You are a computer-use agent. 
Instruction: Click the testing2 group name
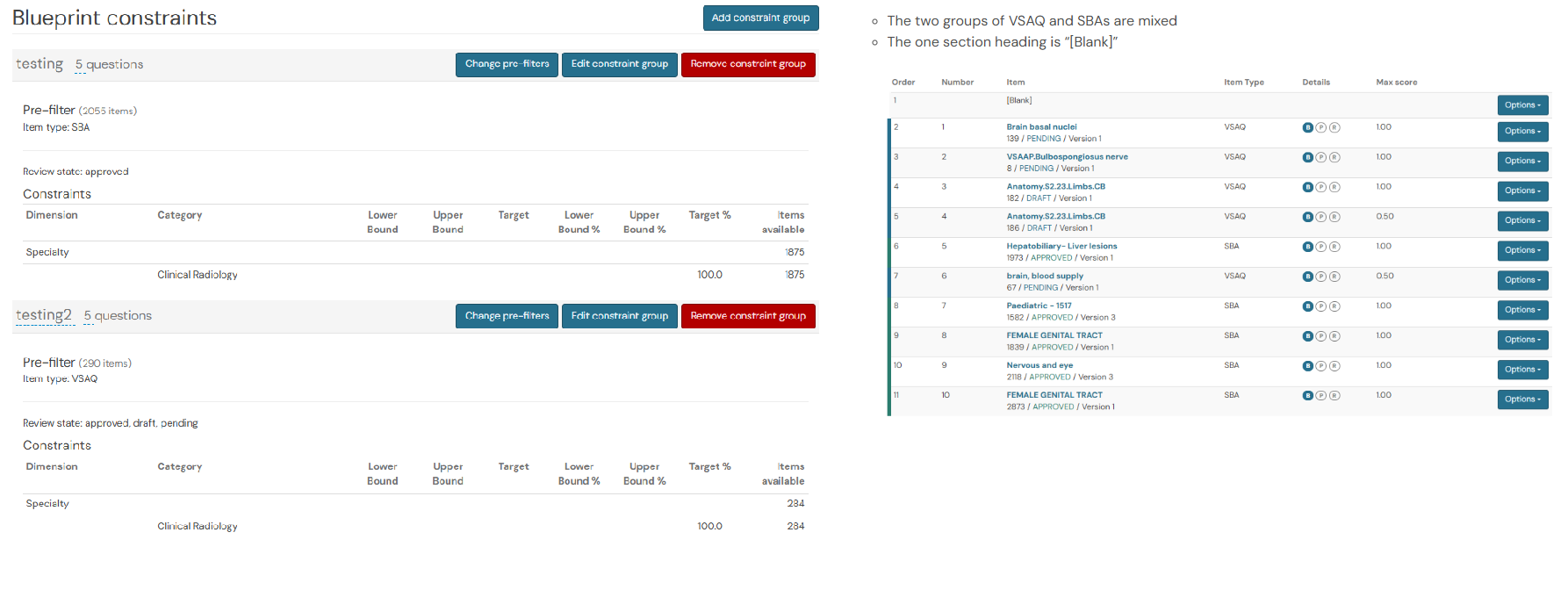tap(44, 315)
